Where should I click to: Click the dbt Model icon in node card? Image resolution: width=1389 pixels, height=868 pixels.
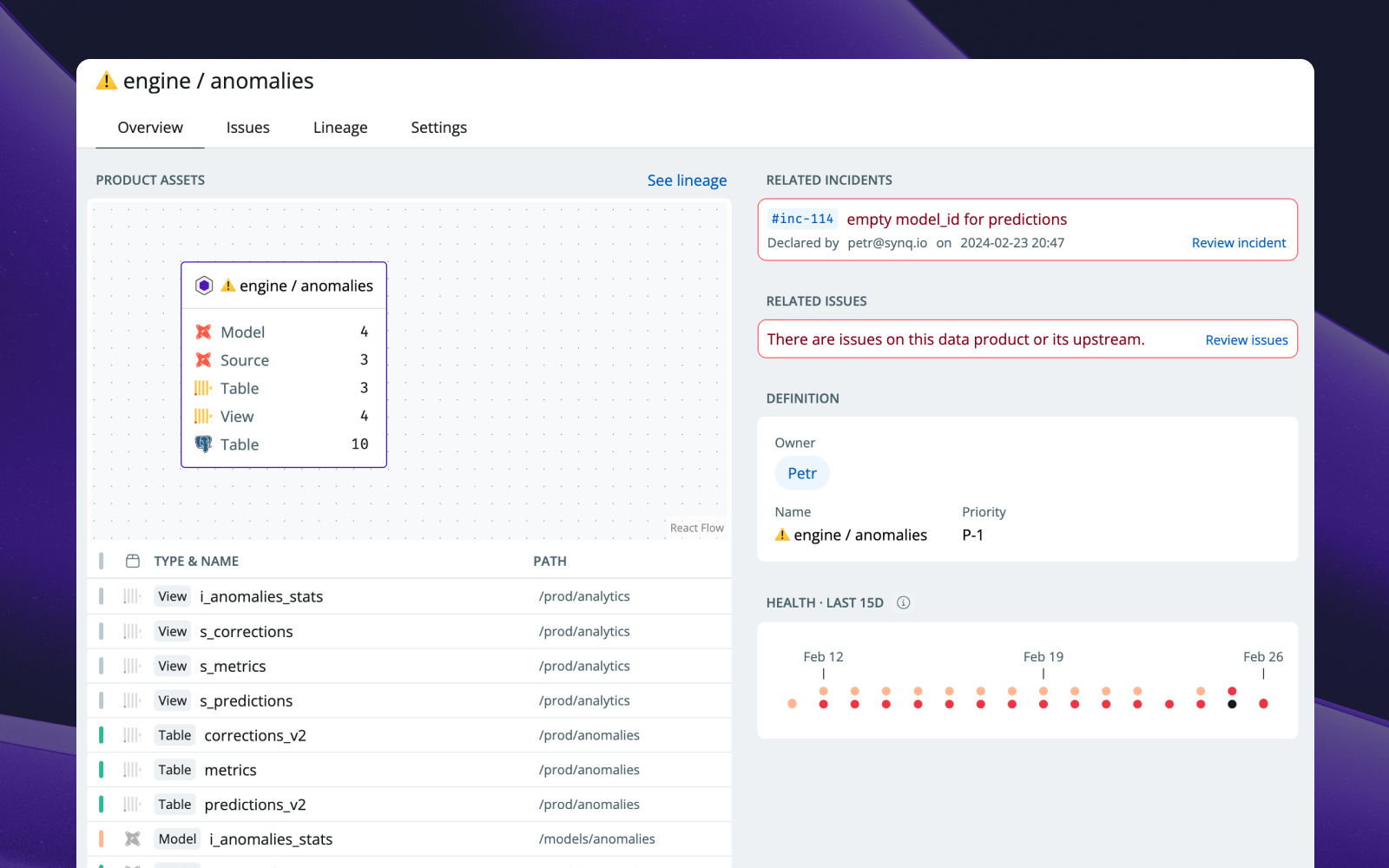click(x=203, y=332)
